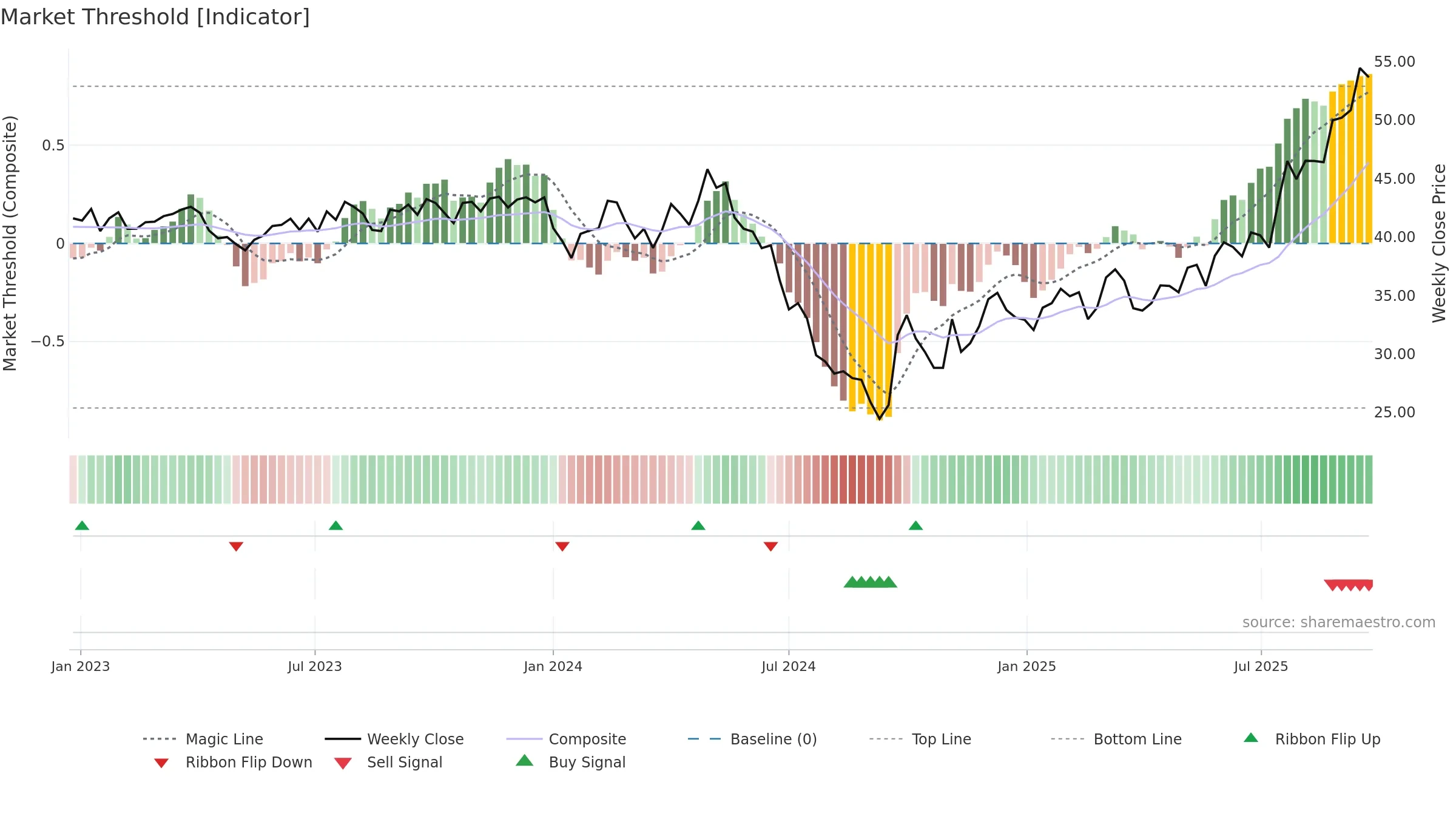The width and height of the screenshot is (1456, 819).
Task: Click the Jul 2023 x-axis label
Action: 315,667
